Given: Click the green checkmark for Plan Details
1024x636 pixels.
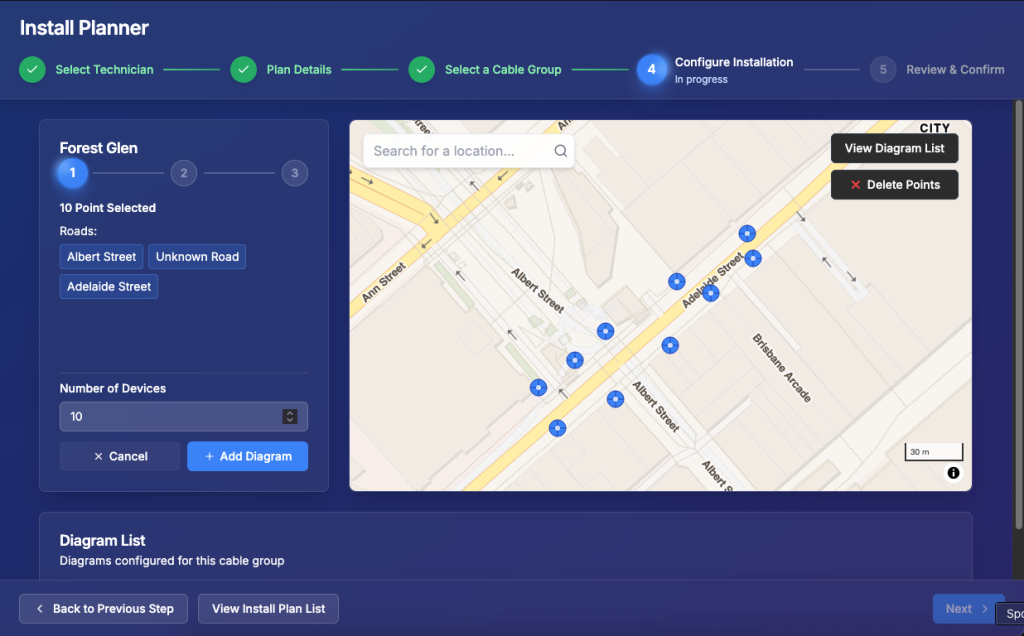Looking at the screenshot, I should pos(244,70).
